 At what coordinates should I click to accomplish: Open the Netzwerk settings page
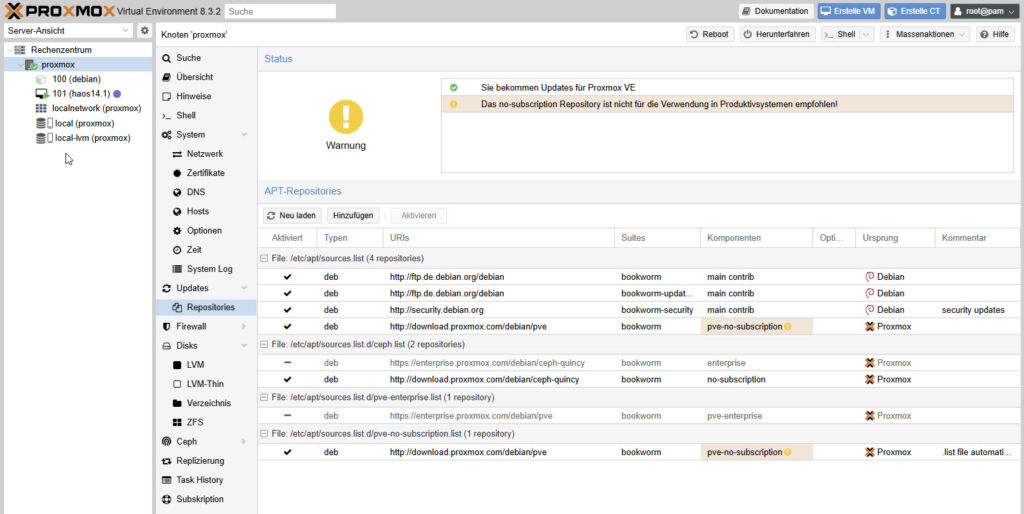[x=204, y=154]
